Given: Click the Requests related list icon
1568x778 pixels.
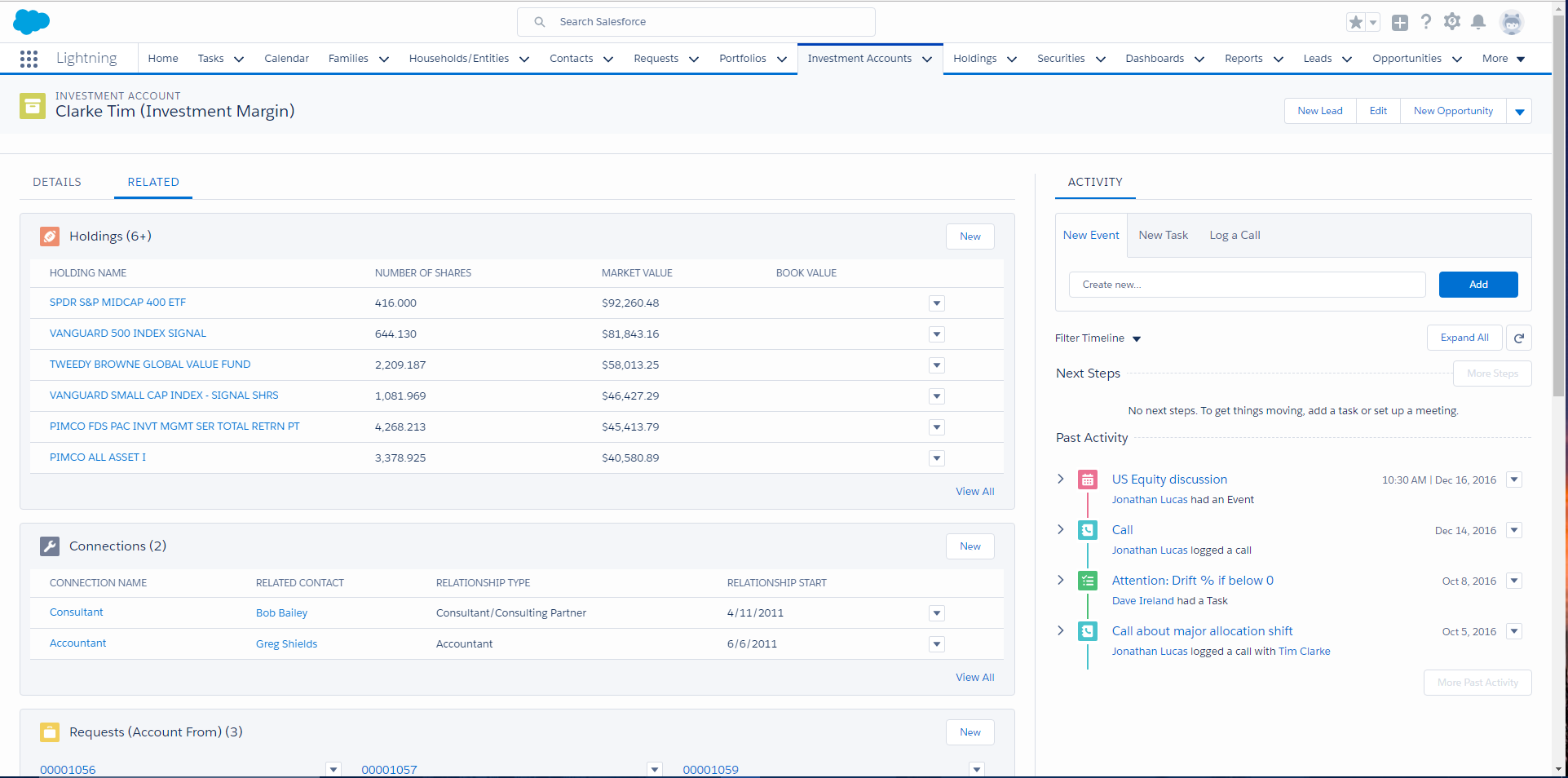Looking at the screenshot, I should (50, 732).
